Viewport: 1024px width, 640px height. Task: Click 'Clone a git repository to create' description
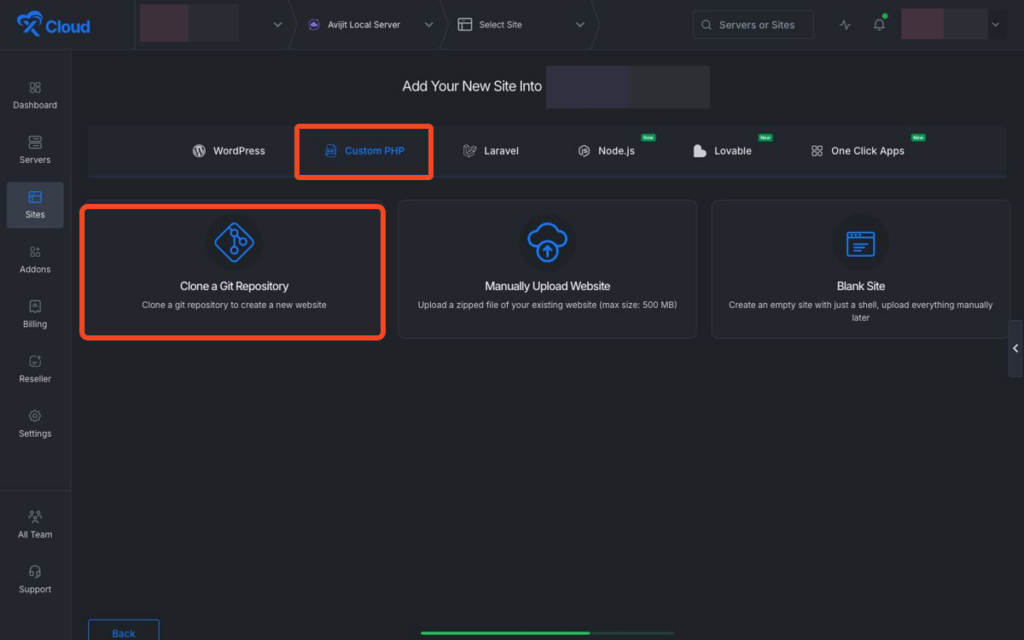click(x=234, y=305)
